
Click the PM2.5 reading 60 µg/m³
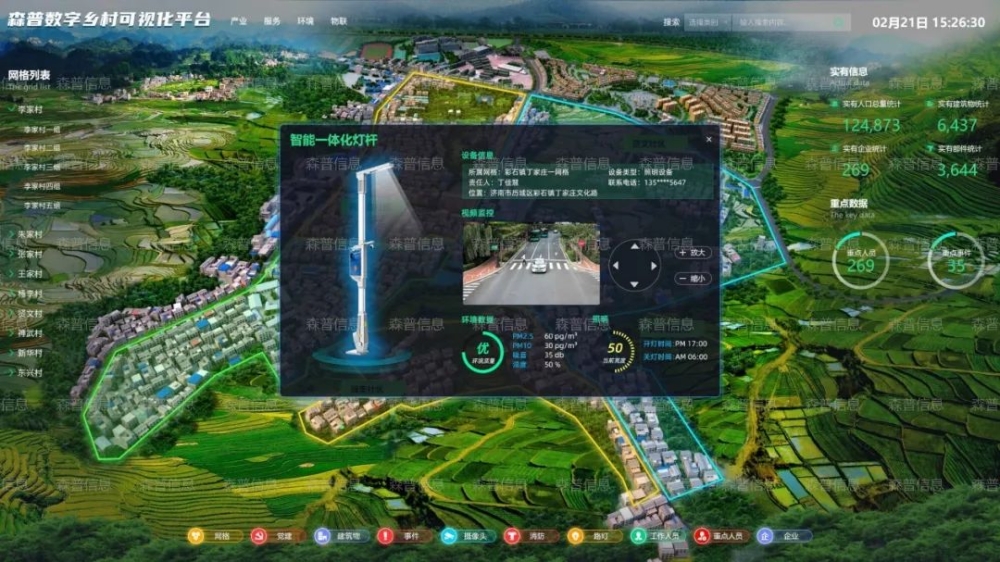click(x=561, y=336)
